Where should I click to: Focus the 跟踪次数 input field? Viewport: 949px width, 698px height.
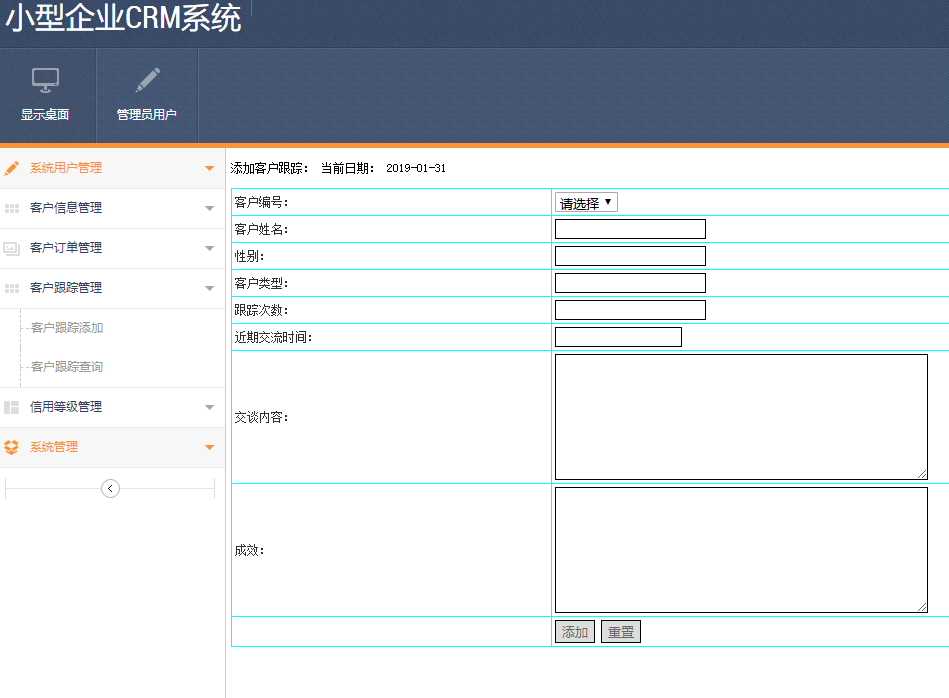630,310
